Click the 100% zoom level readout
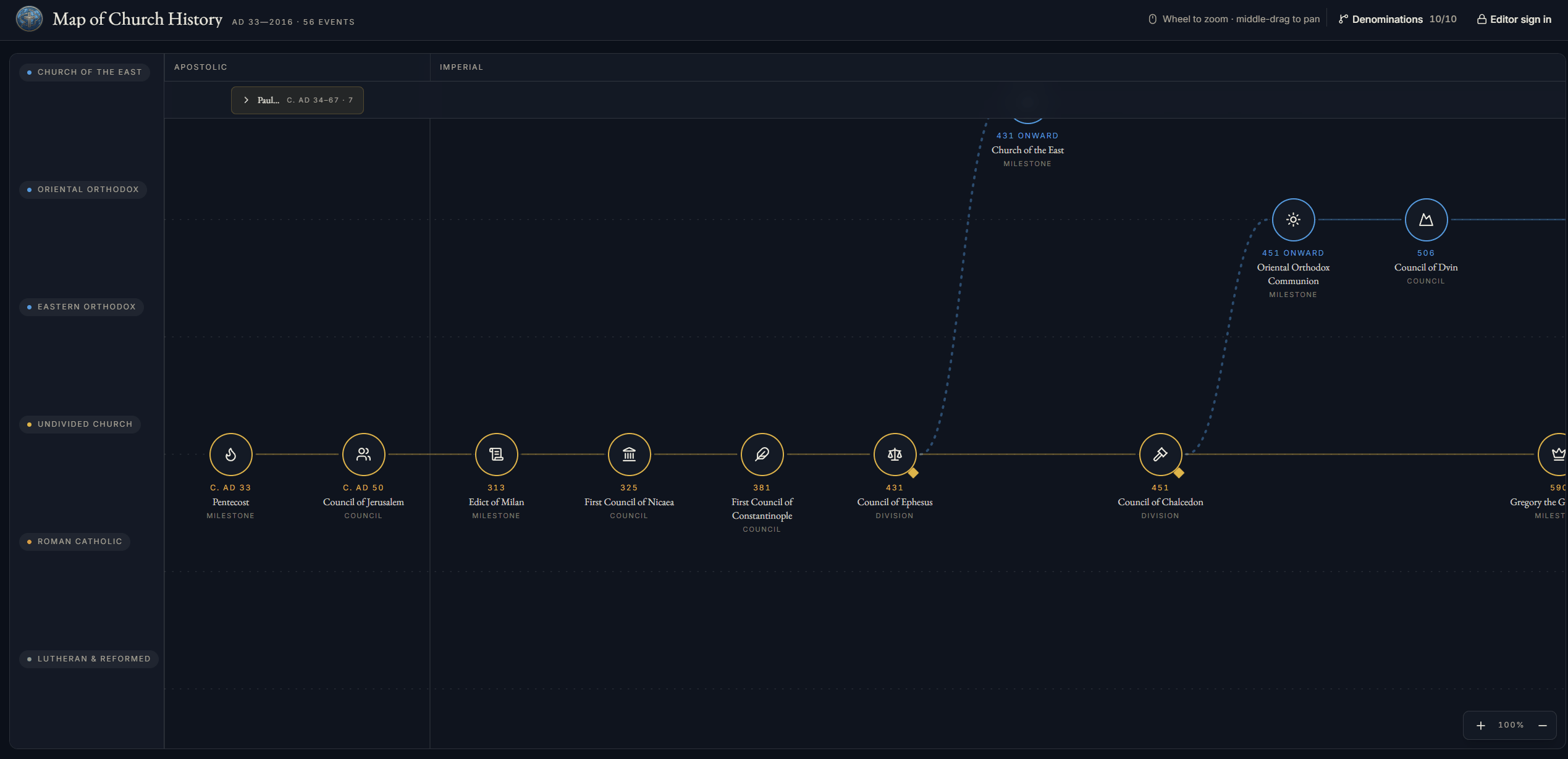Screen dimensions: 1568x759 click(x=1511, y=725)
